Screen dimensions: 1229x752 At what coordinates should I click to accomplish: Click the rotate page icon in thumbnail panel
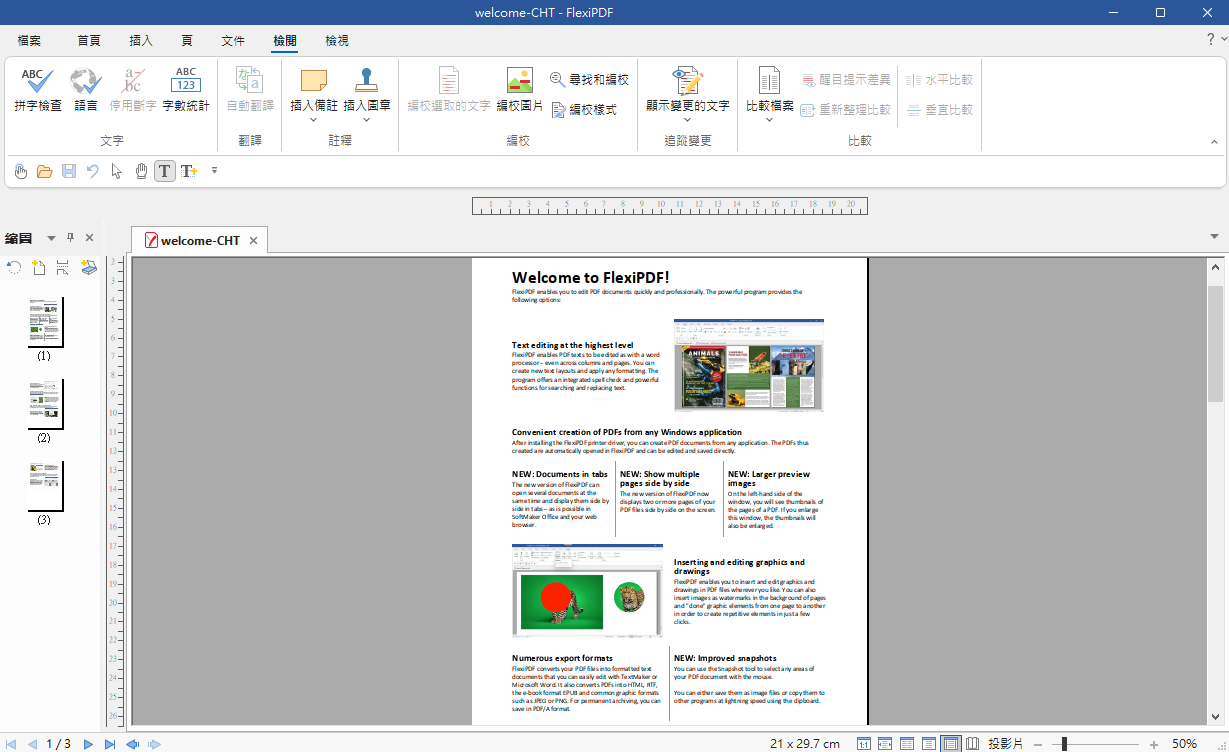14,268
